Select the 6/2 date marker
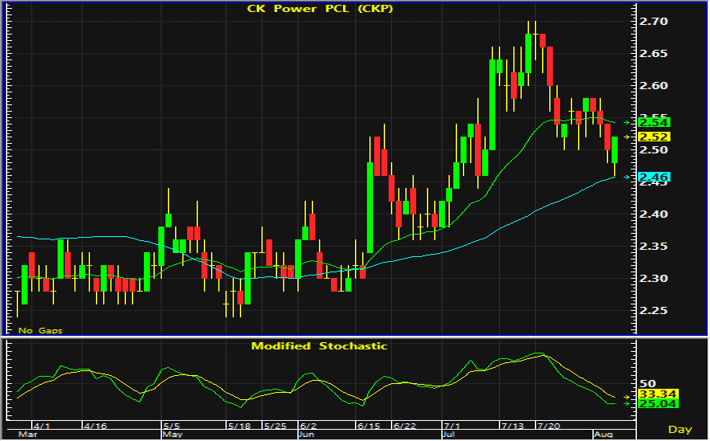The width and height of the screenshot is (710, 441). [308, 426]
